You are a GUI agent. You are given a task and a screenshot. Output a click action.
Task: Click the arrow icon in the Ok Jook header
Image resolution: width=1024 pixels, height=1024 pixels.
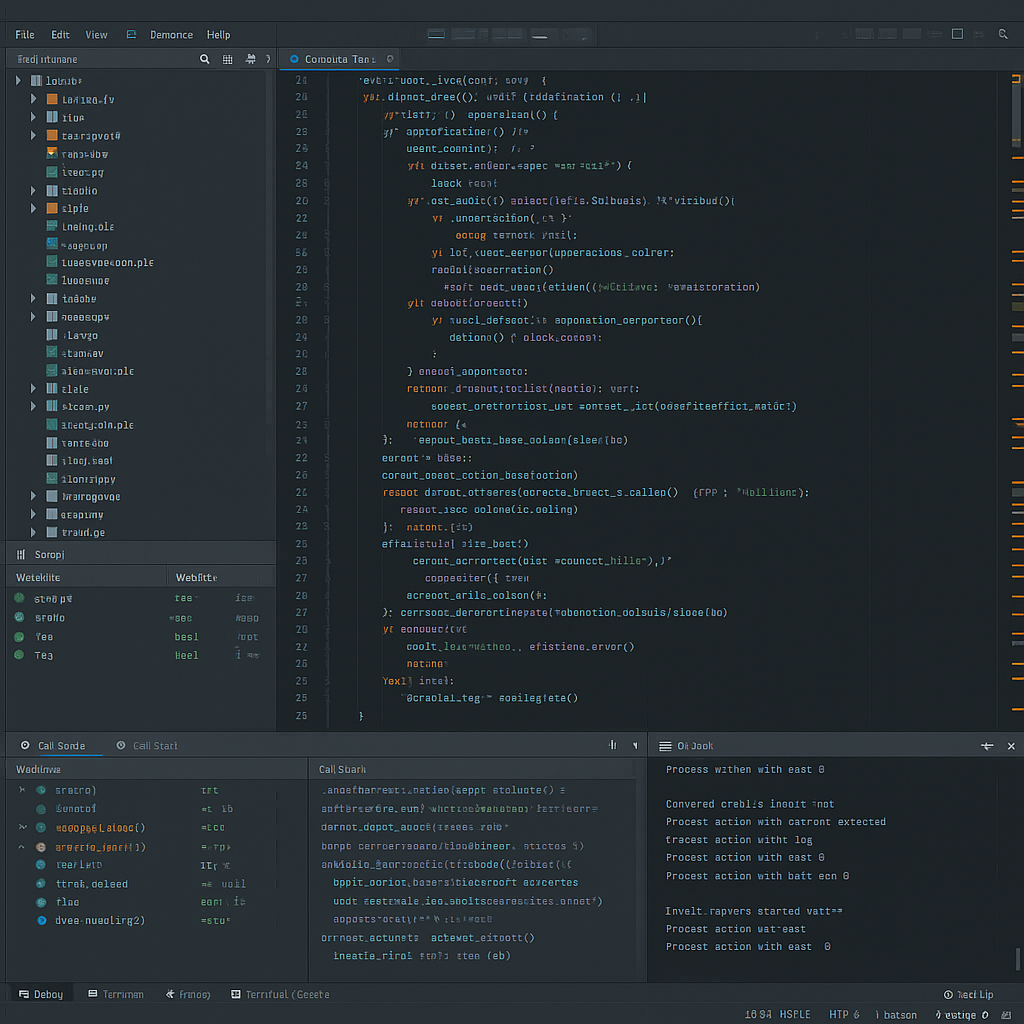(x=987, y=746)
